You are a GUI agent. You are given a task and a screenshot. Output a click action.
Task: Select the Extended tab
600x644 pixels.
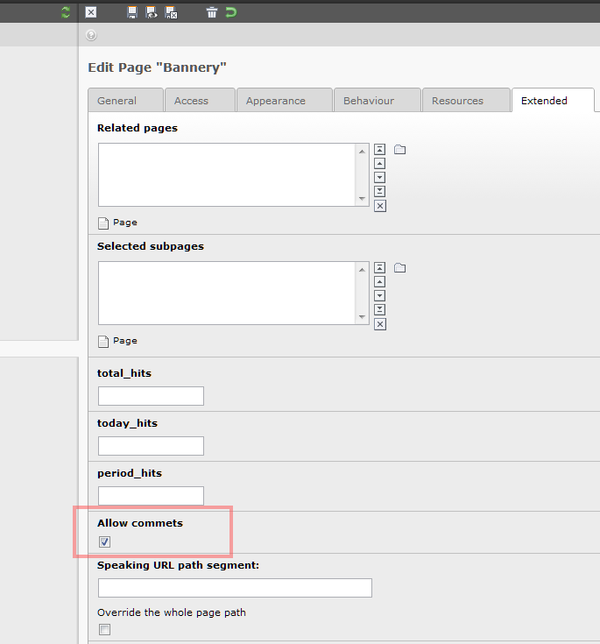(x=553, y=100)
